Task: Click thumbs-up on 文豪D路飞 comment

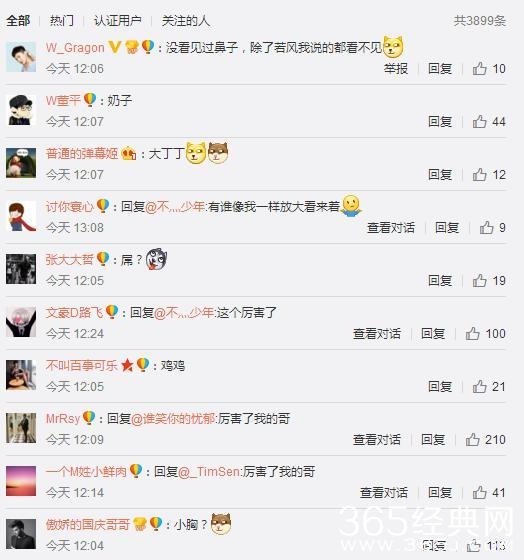Action: pyautogui.click(x=472, y=334)
